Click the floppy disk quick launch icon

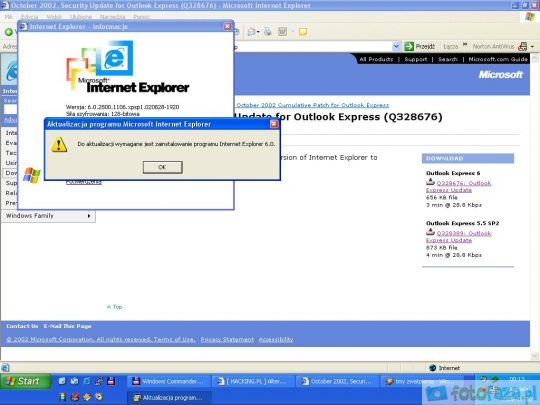point(111,381)
